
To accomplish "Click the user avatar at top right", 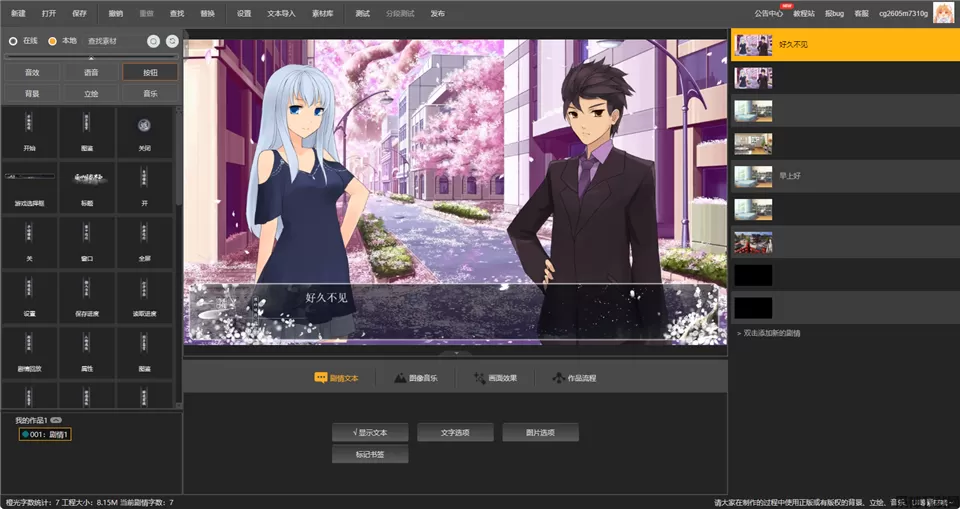I will [x=943, y=13].
